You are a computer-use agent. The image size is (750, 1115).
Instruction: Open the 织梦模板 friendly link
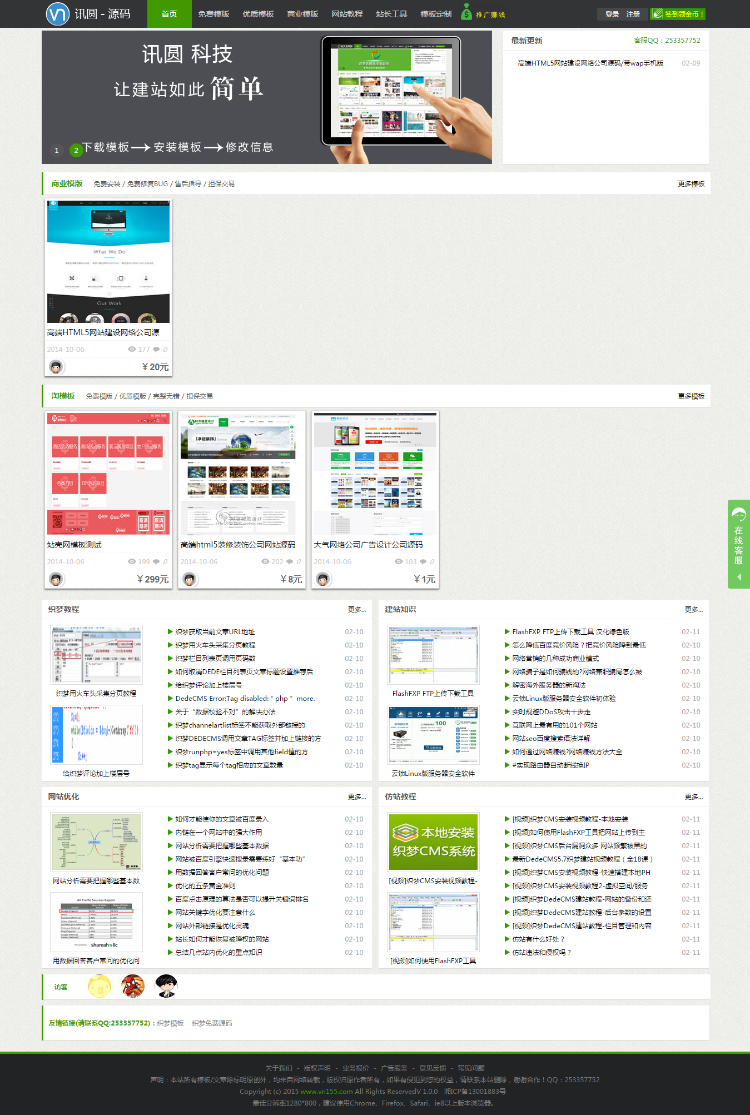170,1023
